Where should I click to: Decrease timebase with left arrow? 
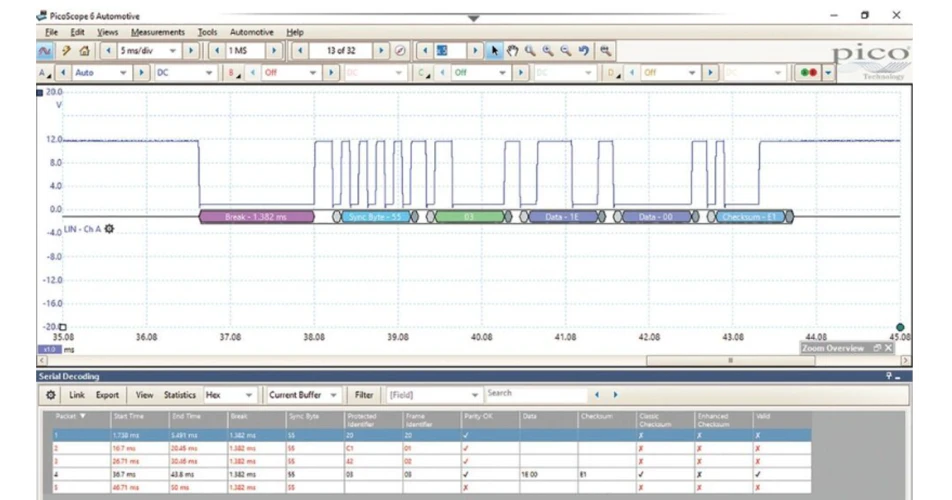click(x=108, y=51)
